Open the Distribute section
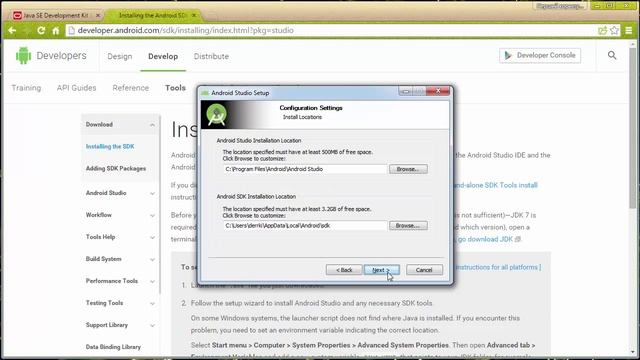This screenshot has width=640, height=360. click(x=211, y=56)
